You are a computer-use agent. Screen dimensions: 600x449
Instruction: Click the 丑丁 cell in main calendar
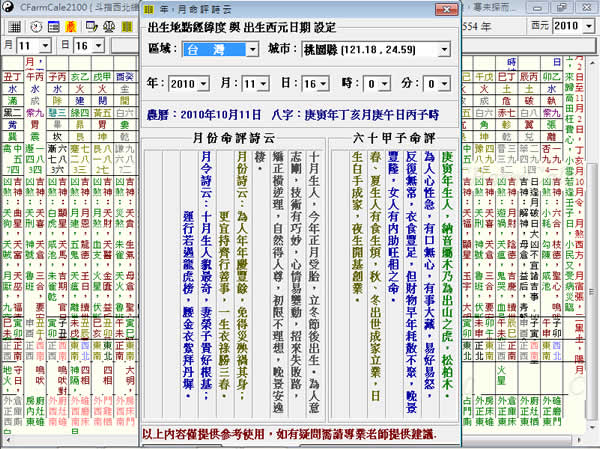pyautogui.click(x=12, y=77)
